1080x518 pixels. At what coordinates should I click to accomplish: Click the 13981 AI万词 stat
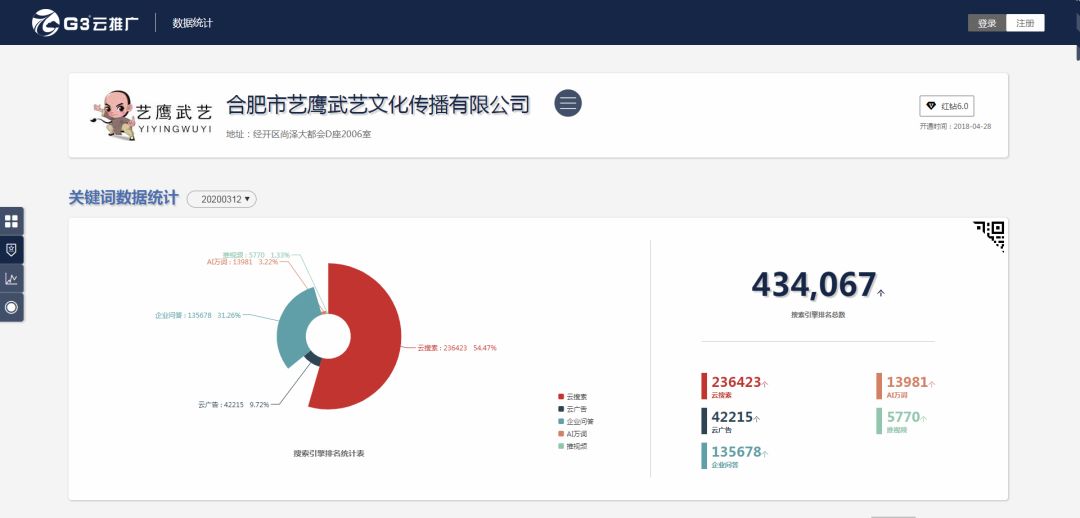tap(906, 386)
